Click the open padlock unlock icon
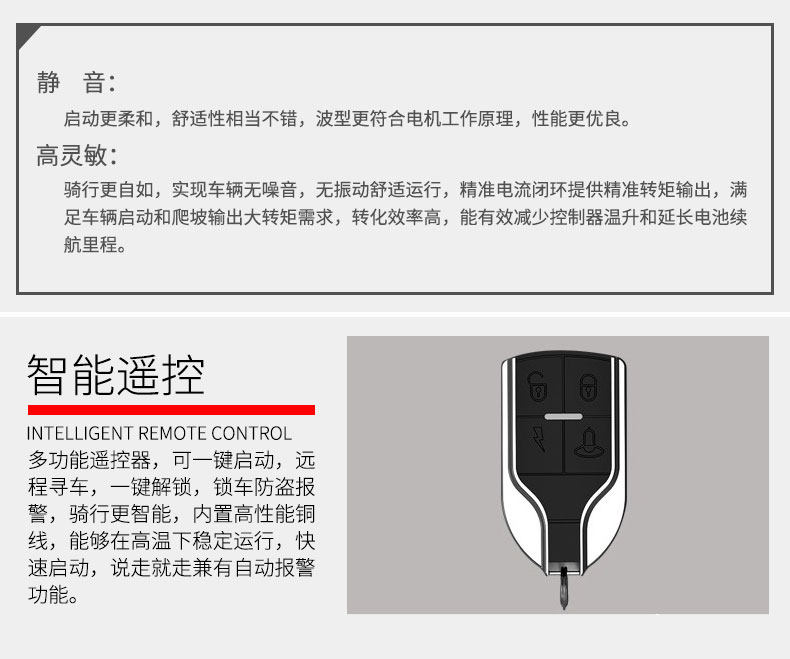 (x=537, y=386)
